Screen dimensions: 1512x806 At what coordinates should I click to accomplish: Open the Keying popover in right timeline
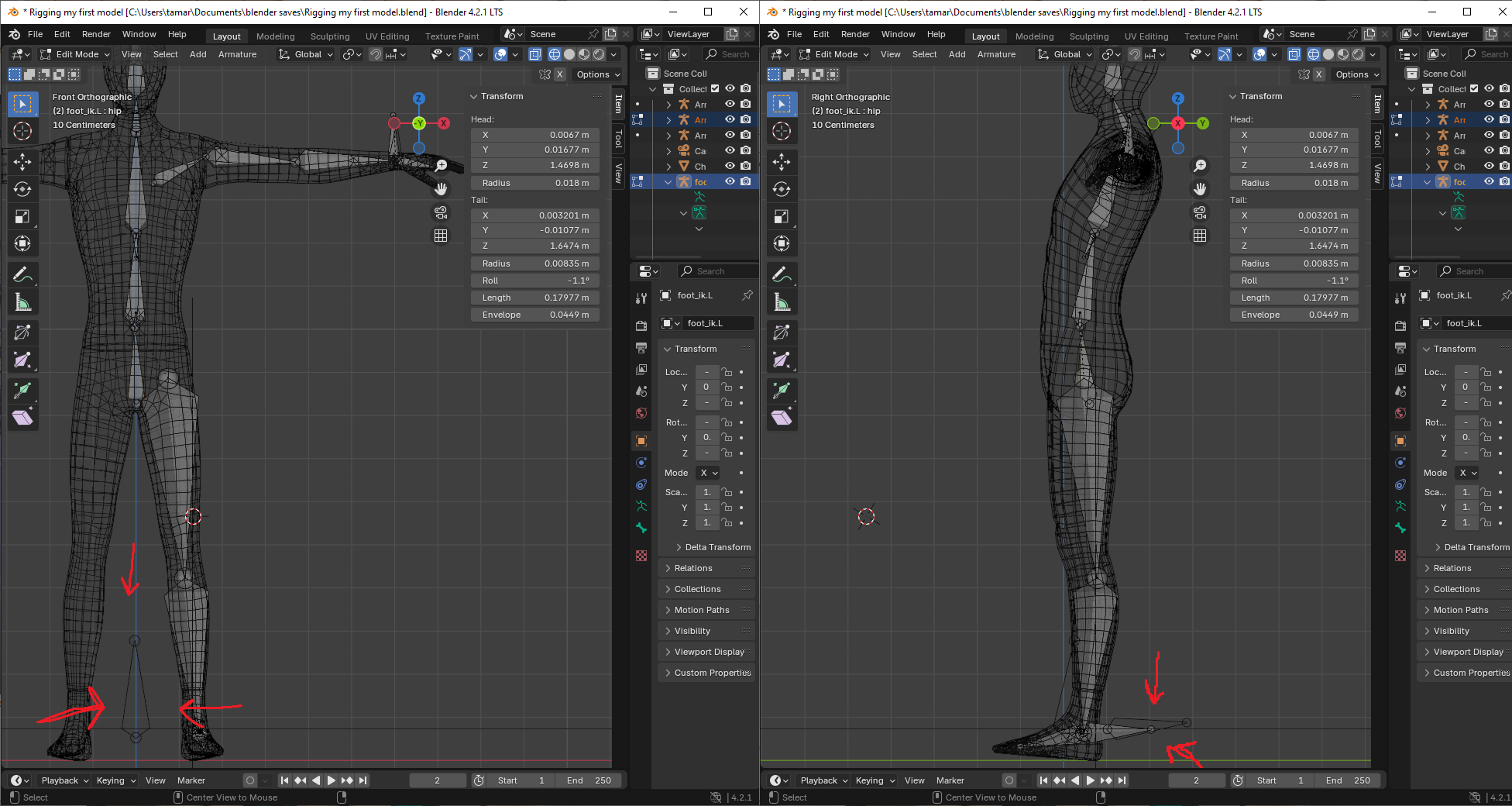(x=875, y=780)
